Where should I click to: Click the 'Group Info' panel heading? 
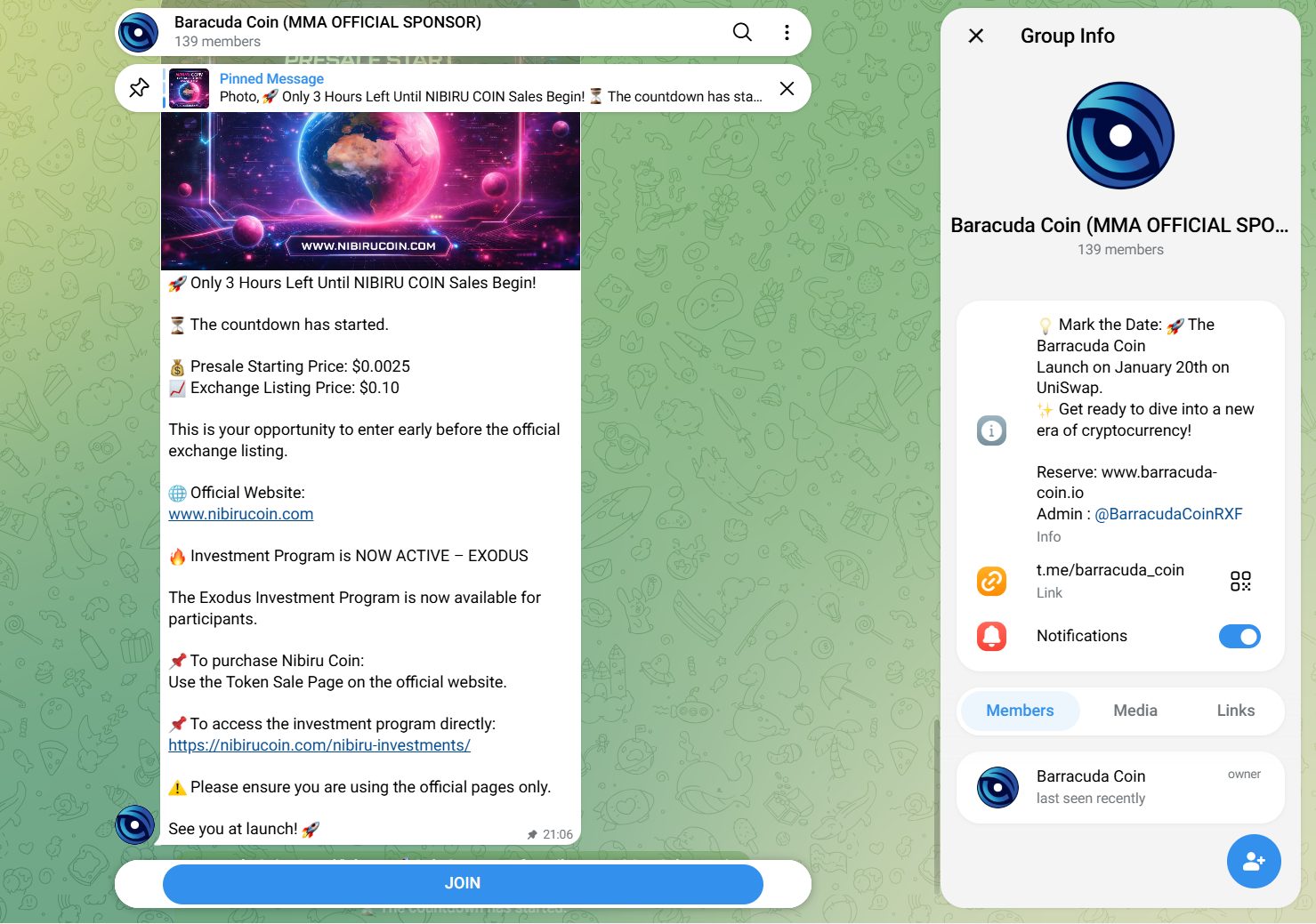[x=1068, y=36]
